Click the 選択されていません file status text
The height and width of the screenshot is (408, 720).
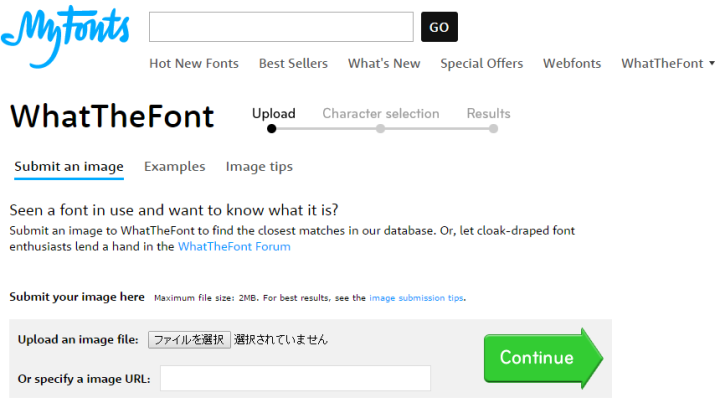coord(281,340)
